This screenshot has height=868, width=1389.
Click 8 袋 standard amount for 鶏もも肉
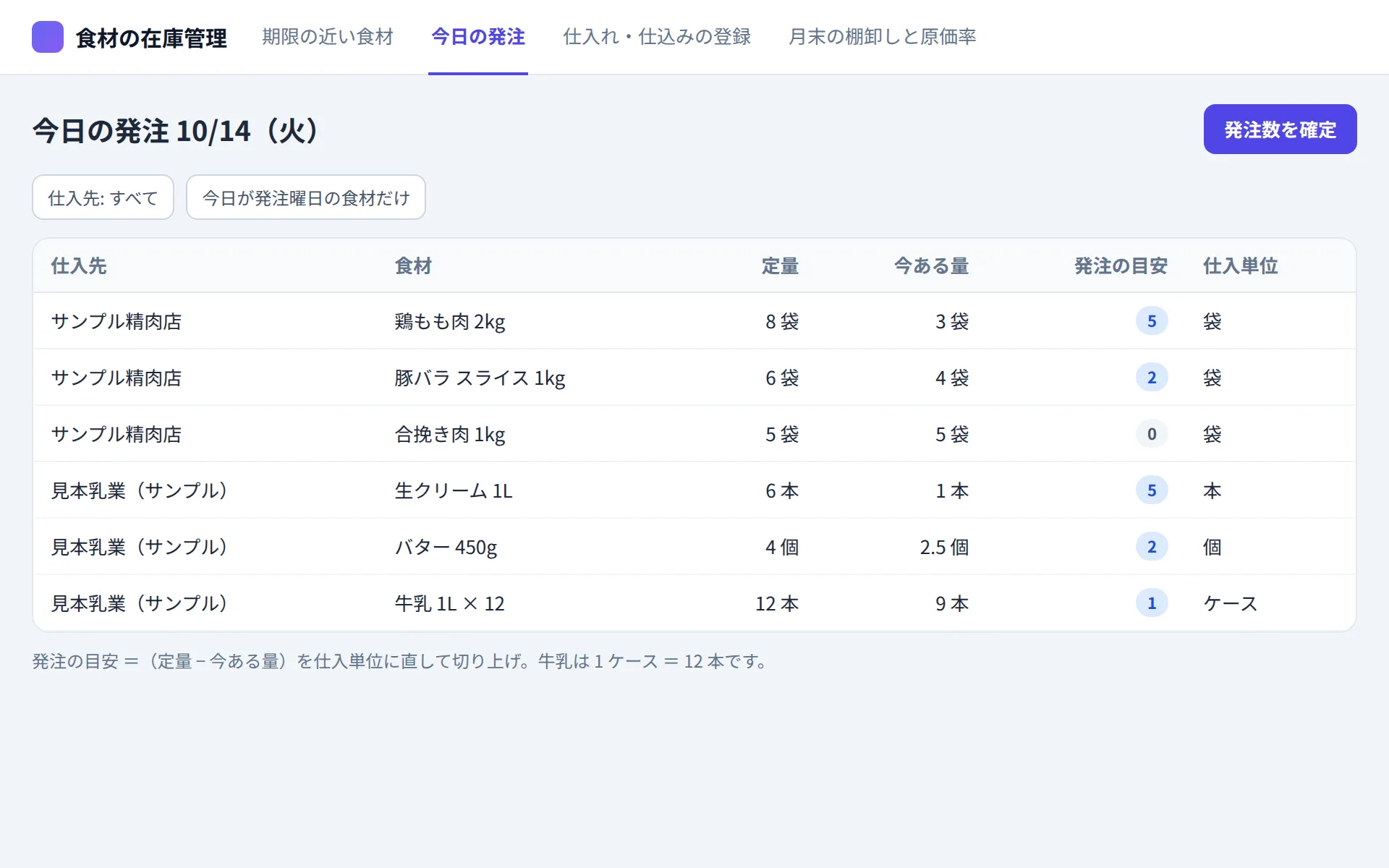point(782,321)
